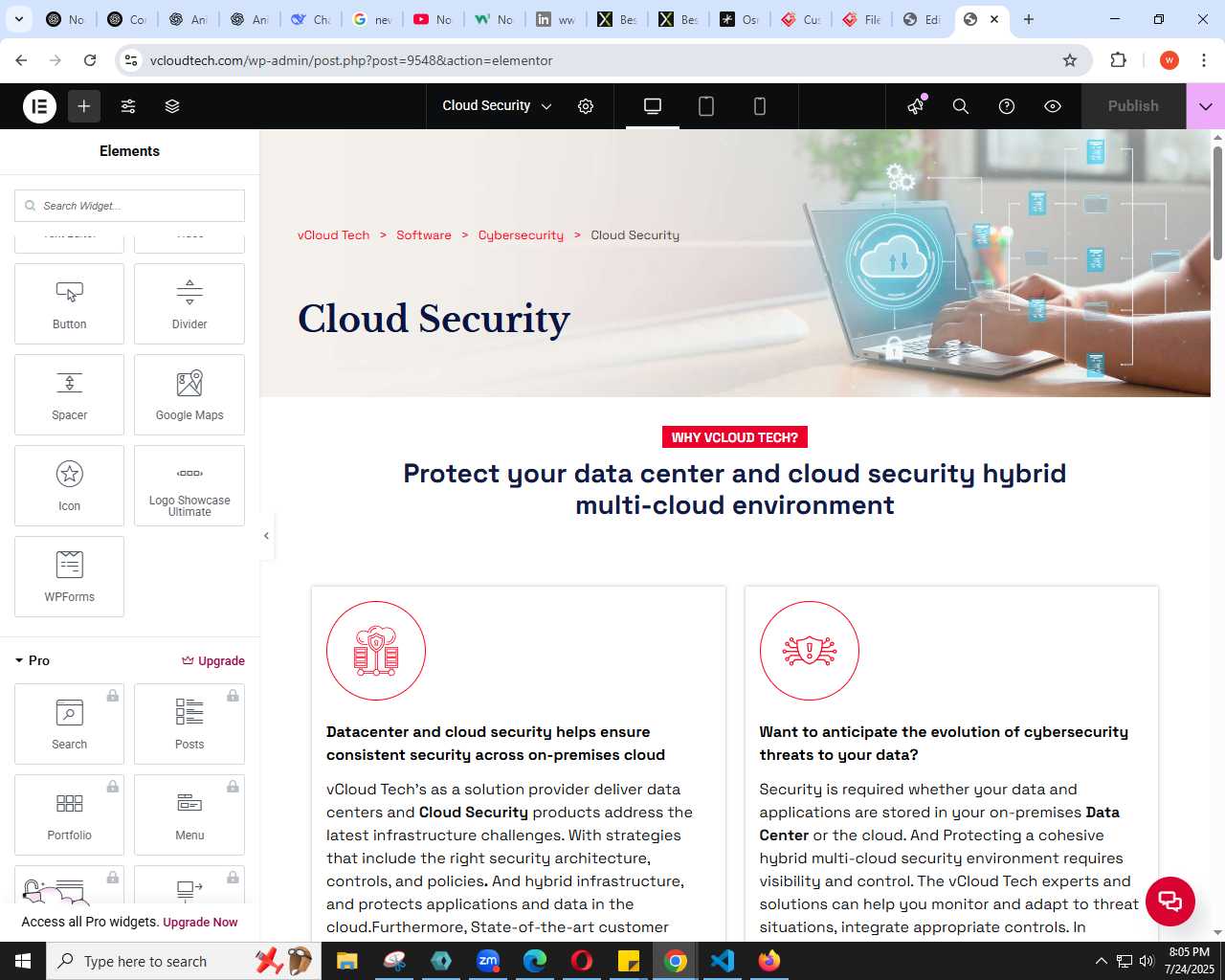The width and height of the screenshot is (1225, 980).
Task: Open Firefox from the taskbar
Action: pos(769,961)
